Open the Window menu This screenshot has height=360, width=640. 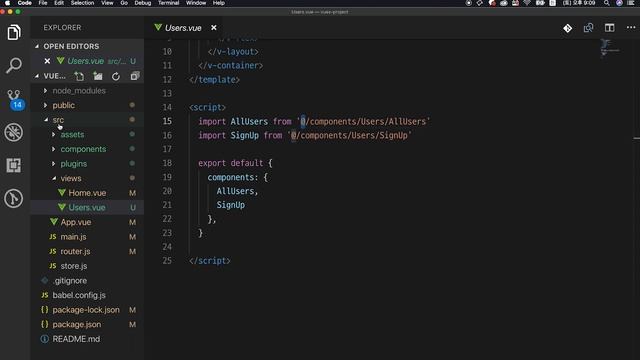coord(196,3)
